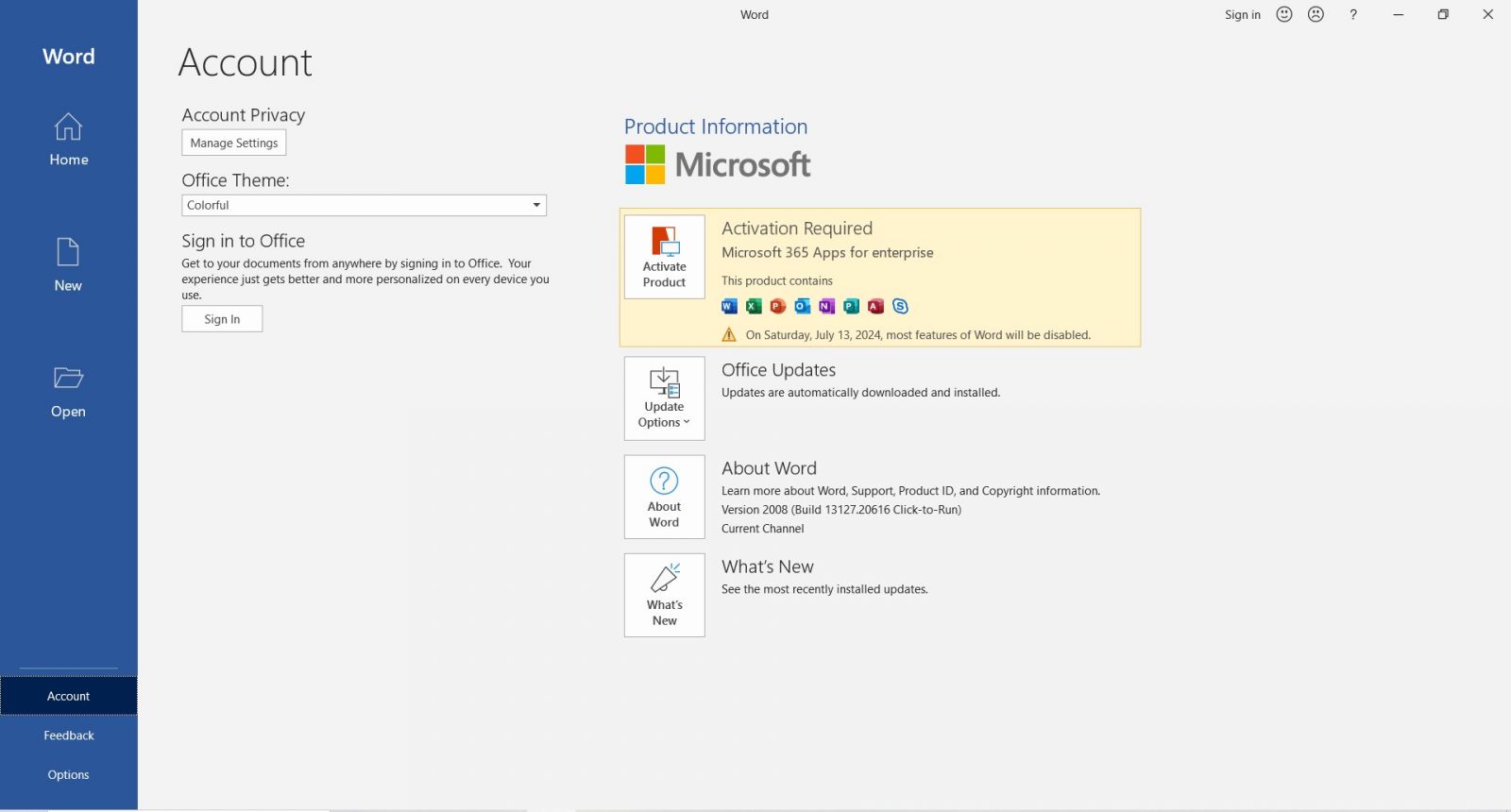Click the Word app icon in product list
The image size is (1511, 812).
click(729, 306)
